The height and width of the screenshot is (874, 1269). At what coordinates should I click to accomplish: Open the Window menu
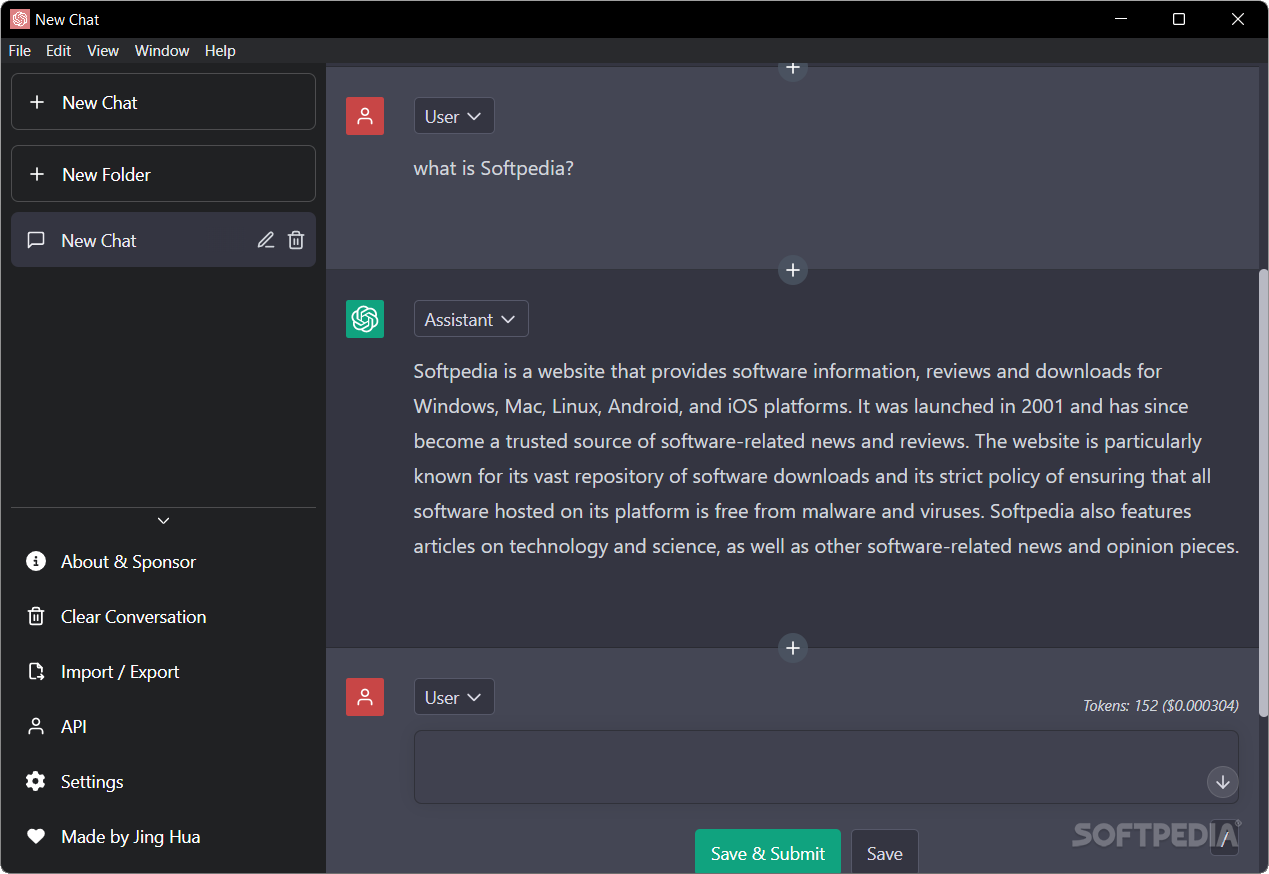[162, 51]
